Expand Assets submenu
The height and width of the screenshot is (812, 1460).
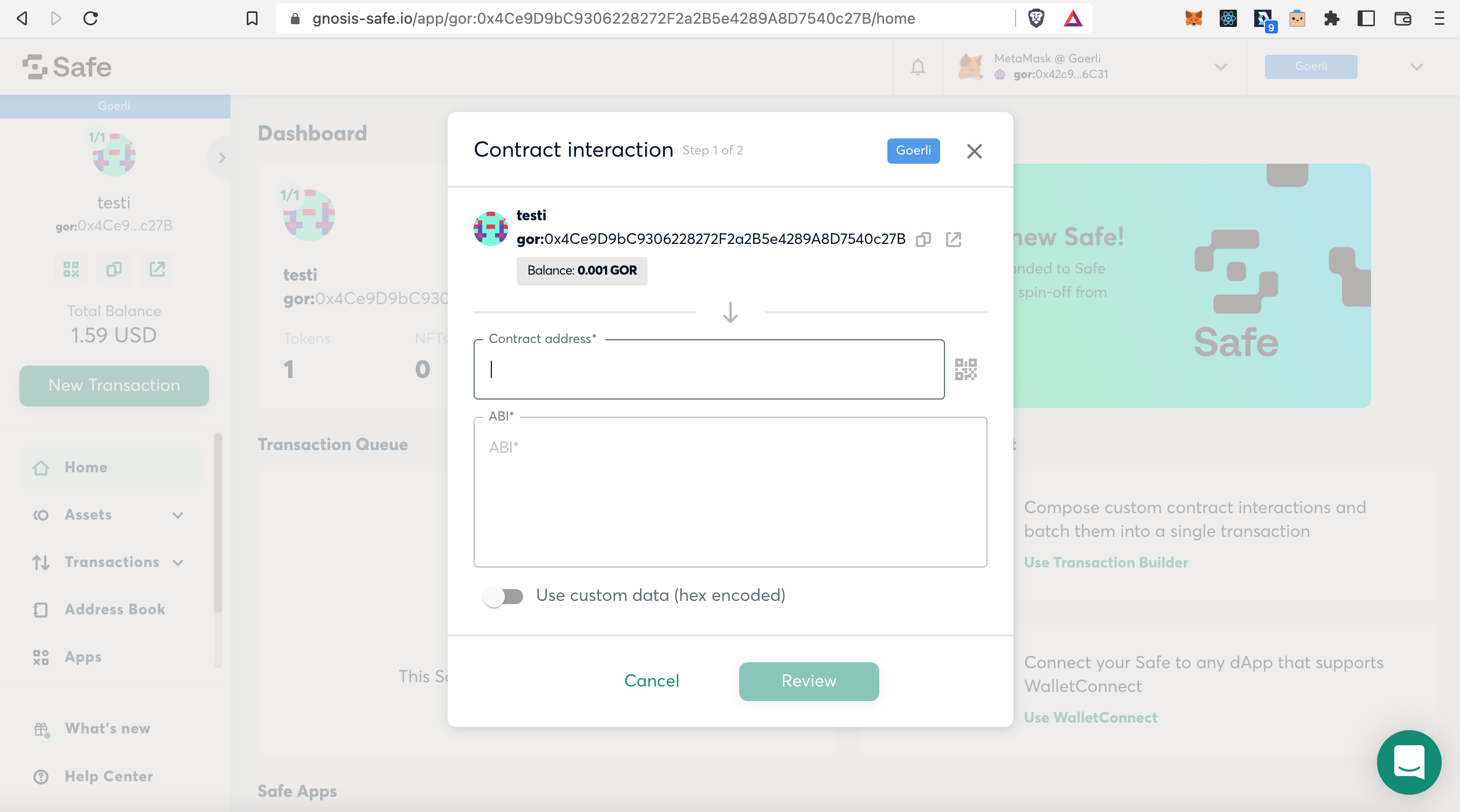178,515
